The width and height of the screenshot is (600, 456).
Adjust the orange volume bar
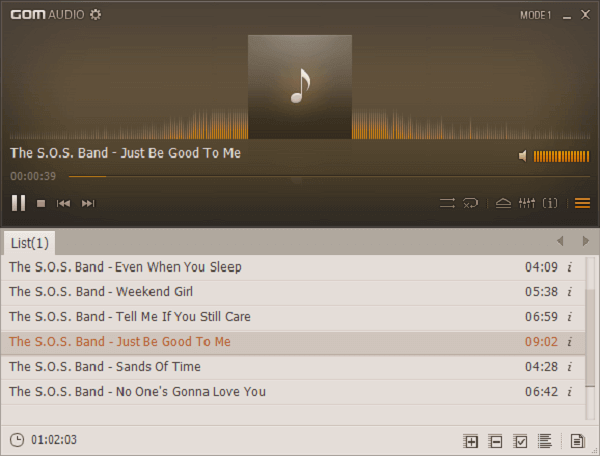tap(561, 156)
